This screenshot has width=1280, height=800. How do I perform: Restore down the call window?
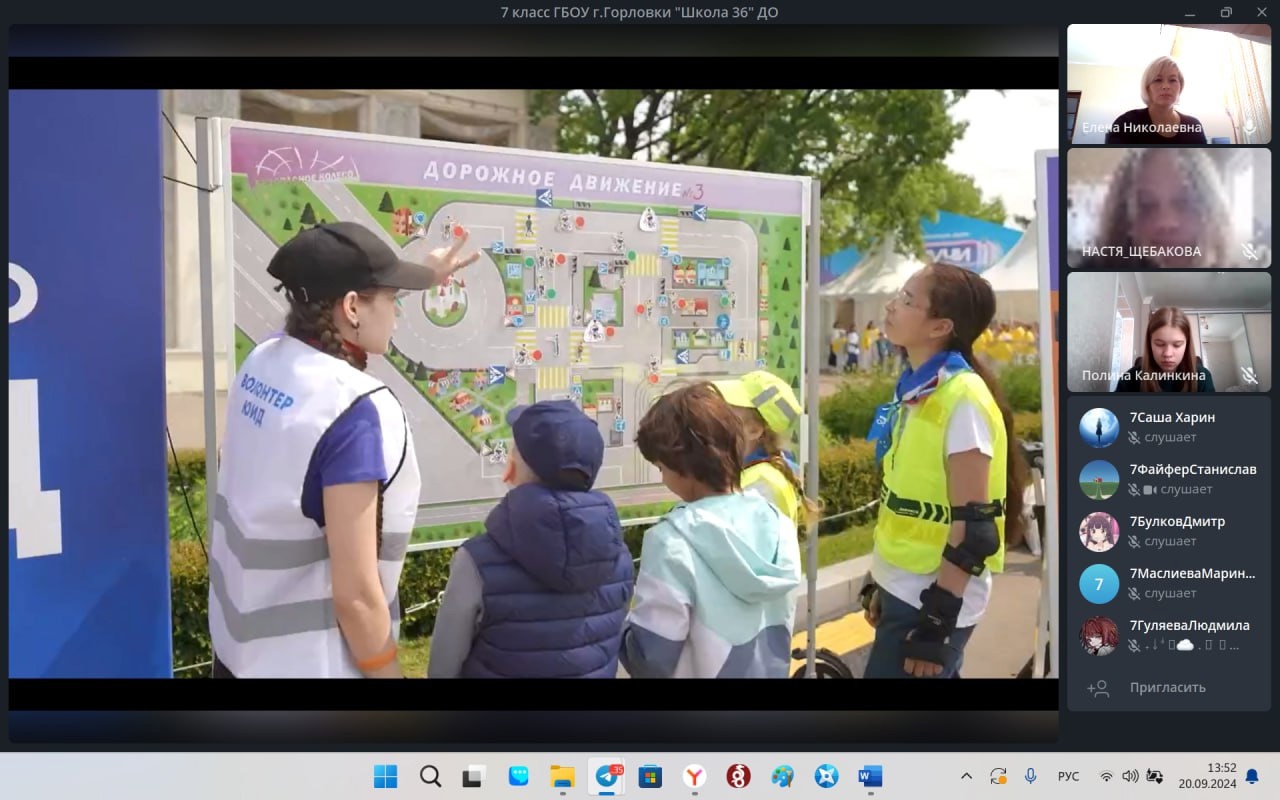click(1226, 12)
